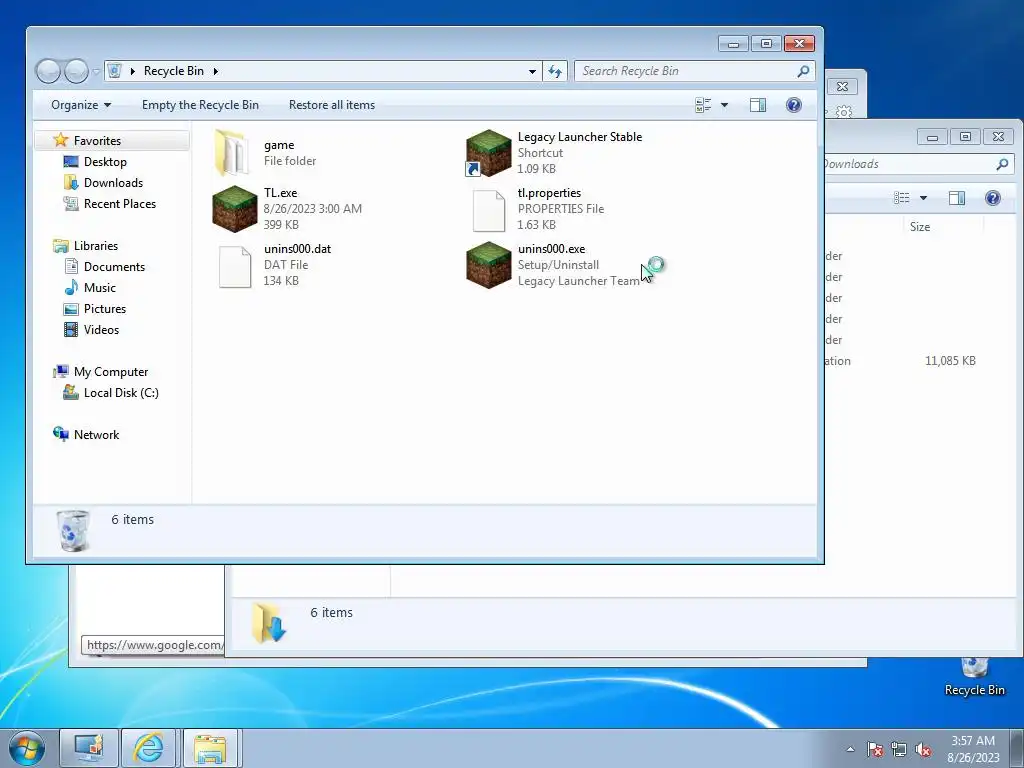Open the Start menu

point(27,748)
